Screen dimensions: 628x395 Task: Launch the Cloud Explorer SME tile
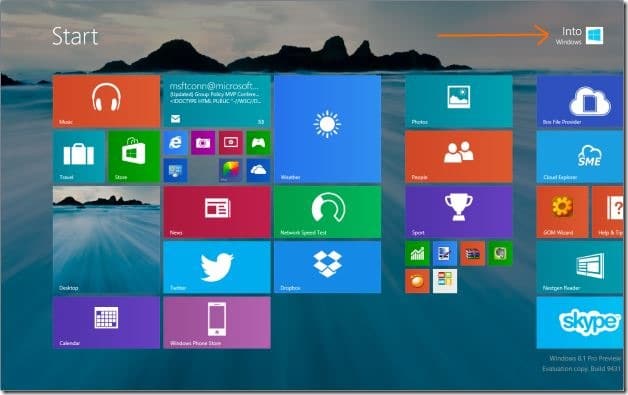(x=580, y=157)
